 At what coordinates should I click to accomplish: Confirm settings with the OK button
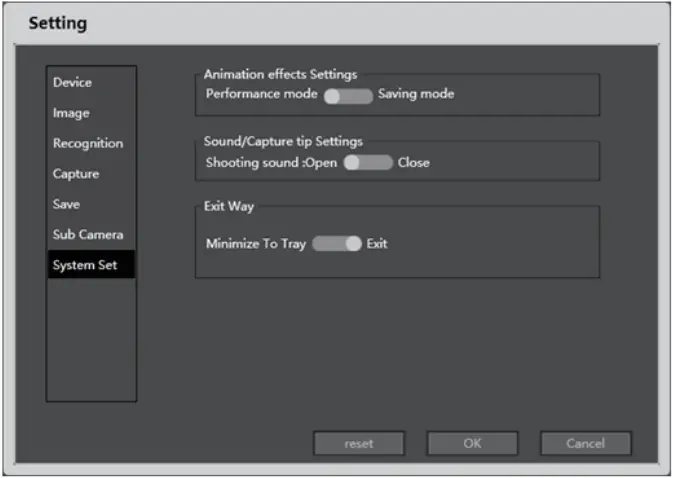point(472,443)
